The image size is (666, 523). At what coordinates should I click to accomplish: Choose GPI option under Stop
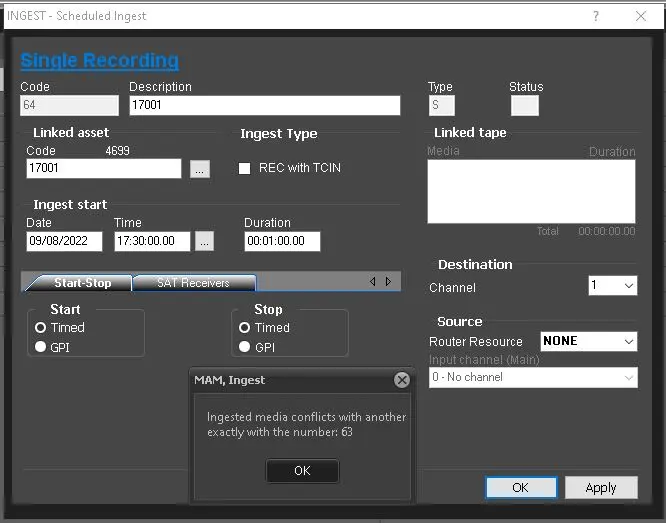pos(245,347)
